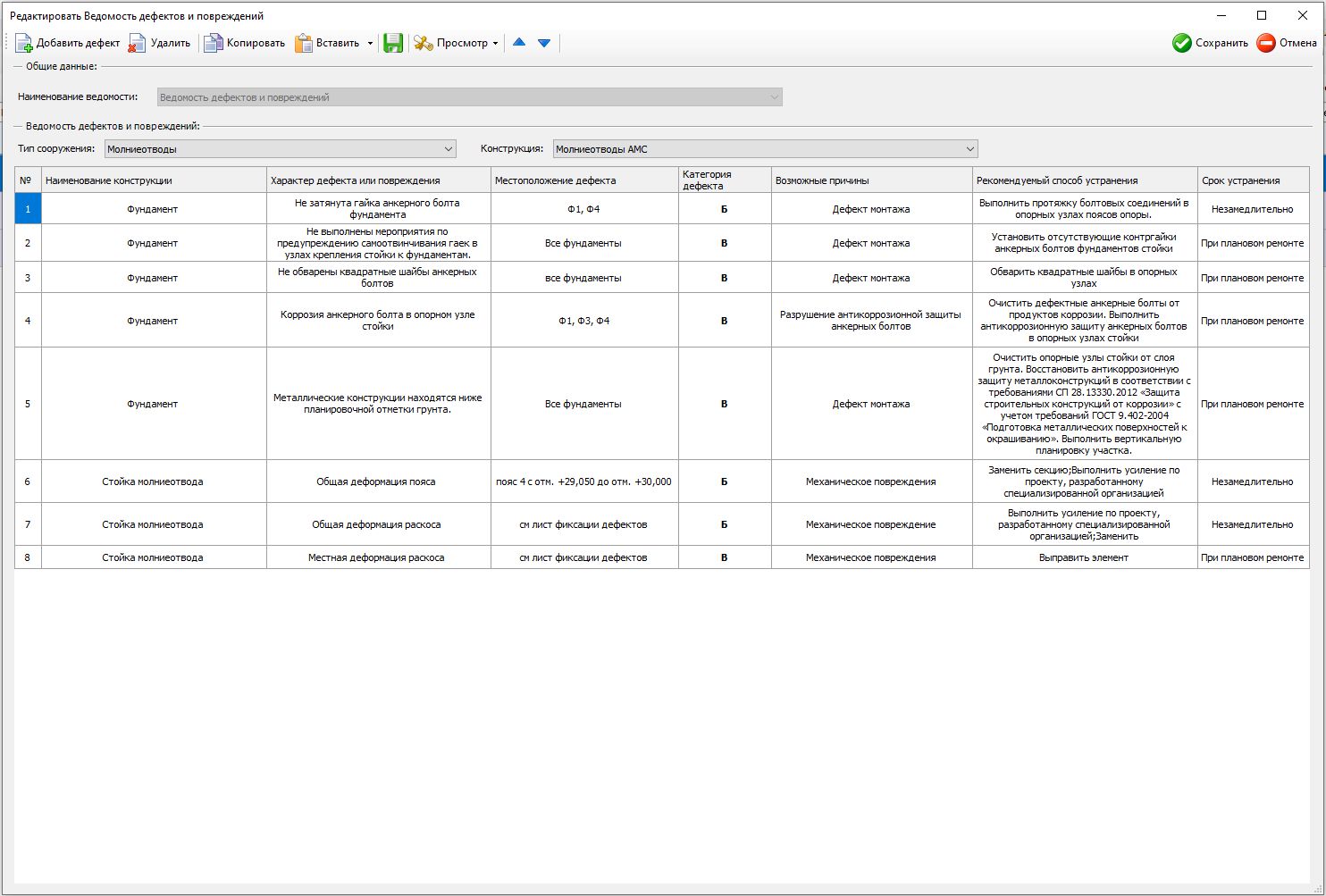Image resolution: width=1326 pixels, height=896 pixels.
Task: Click 'Незамедлительно' cell in row 1
Action: point(1253,208)
